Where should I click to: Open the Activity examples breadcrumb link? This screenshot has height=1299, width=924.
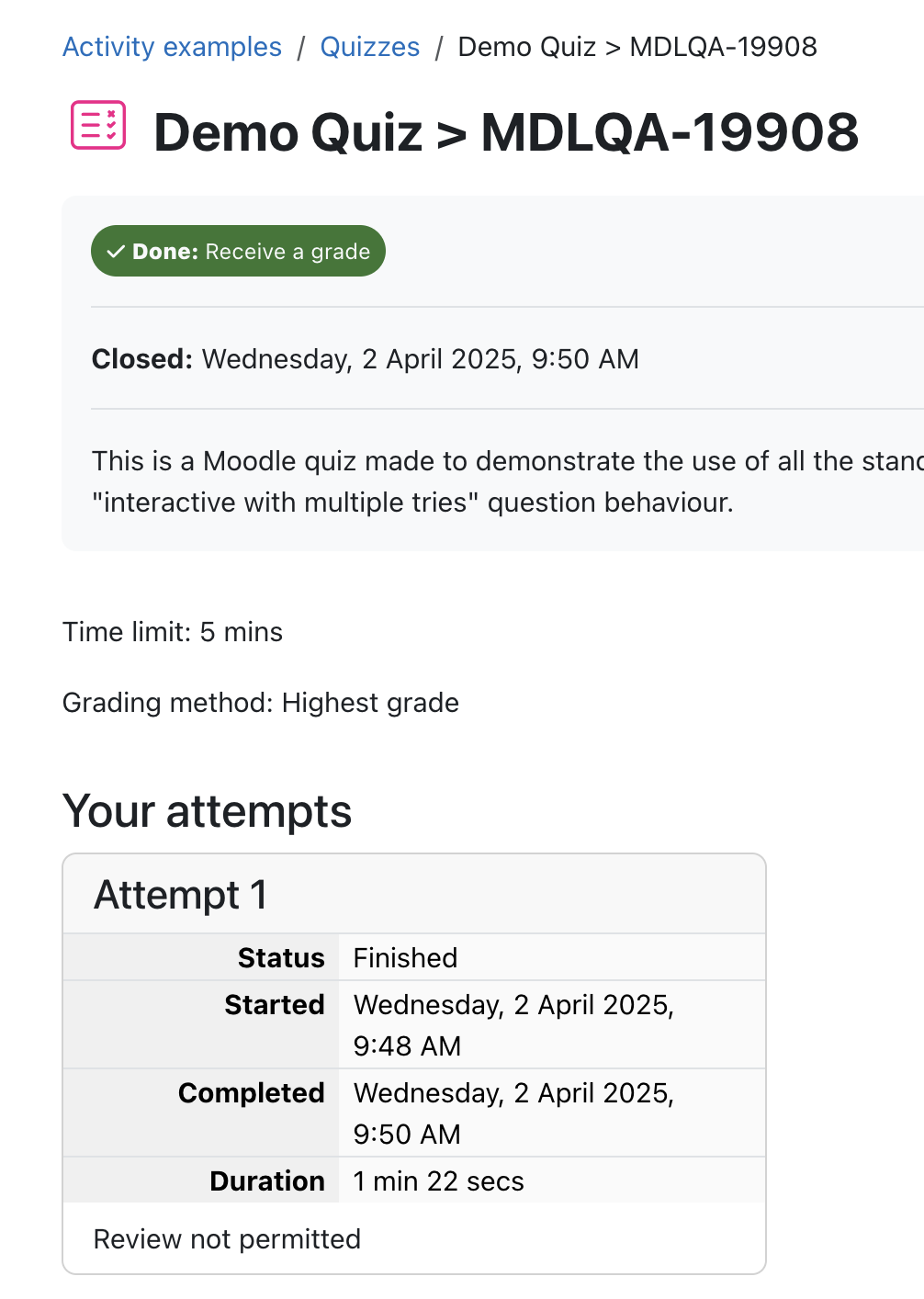pos(172,47)
